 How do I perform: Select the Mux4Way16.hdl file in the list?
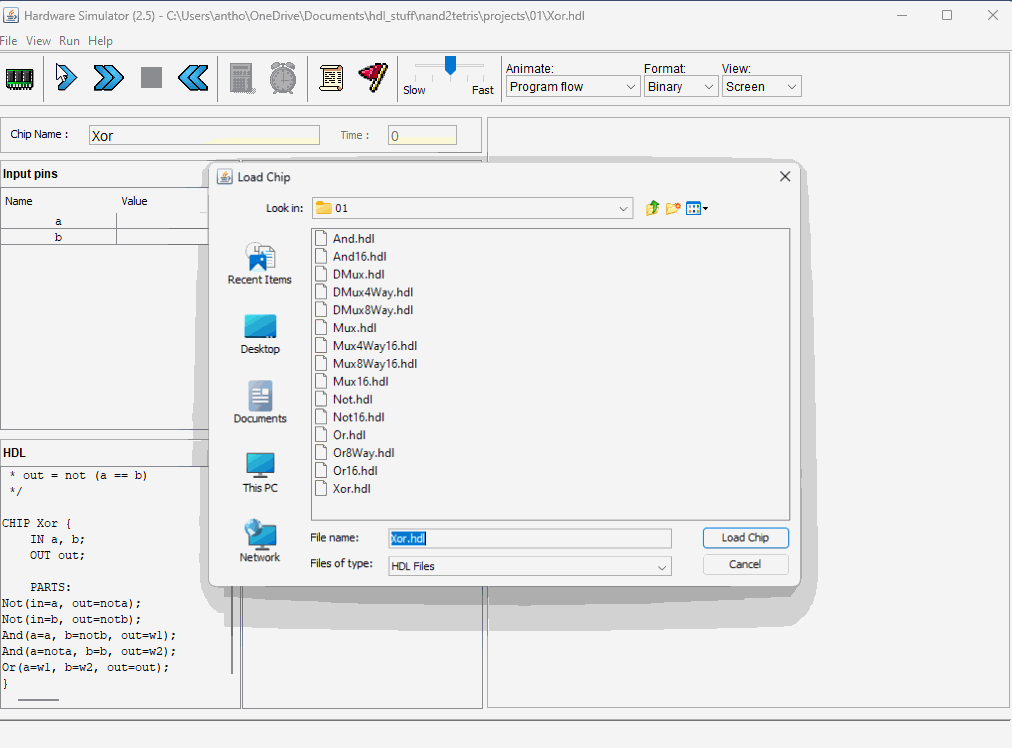(x=374, y=346)
